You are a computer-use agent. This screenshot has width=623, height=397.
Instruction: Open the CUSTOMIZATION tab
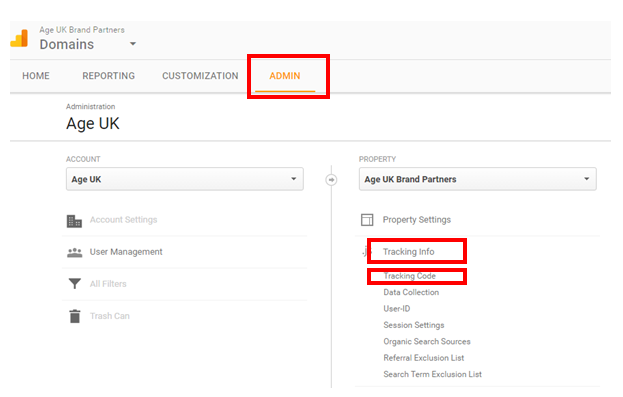[x=200, y=76]
